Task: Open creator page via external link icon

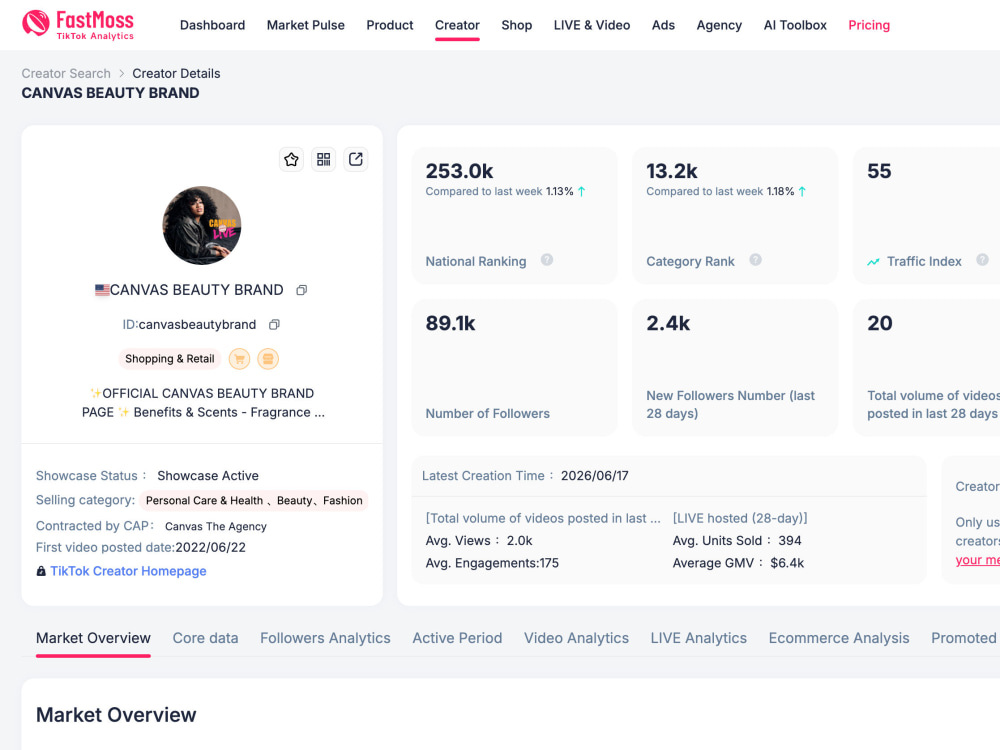Action: (356, 159)
